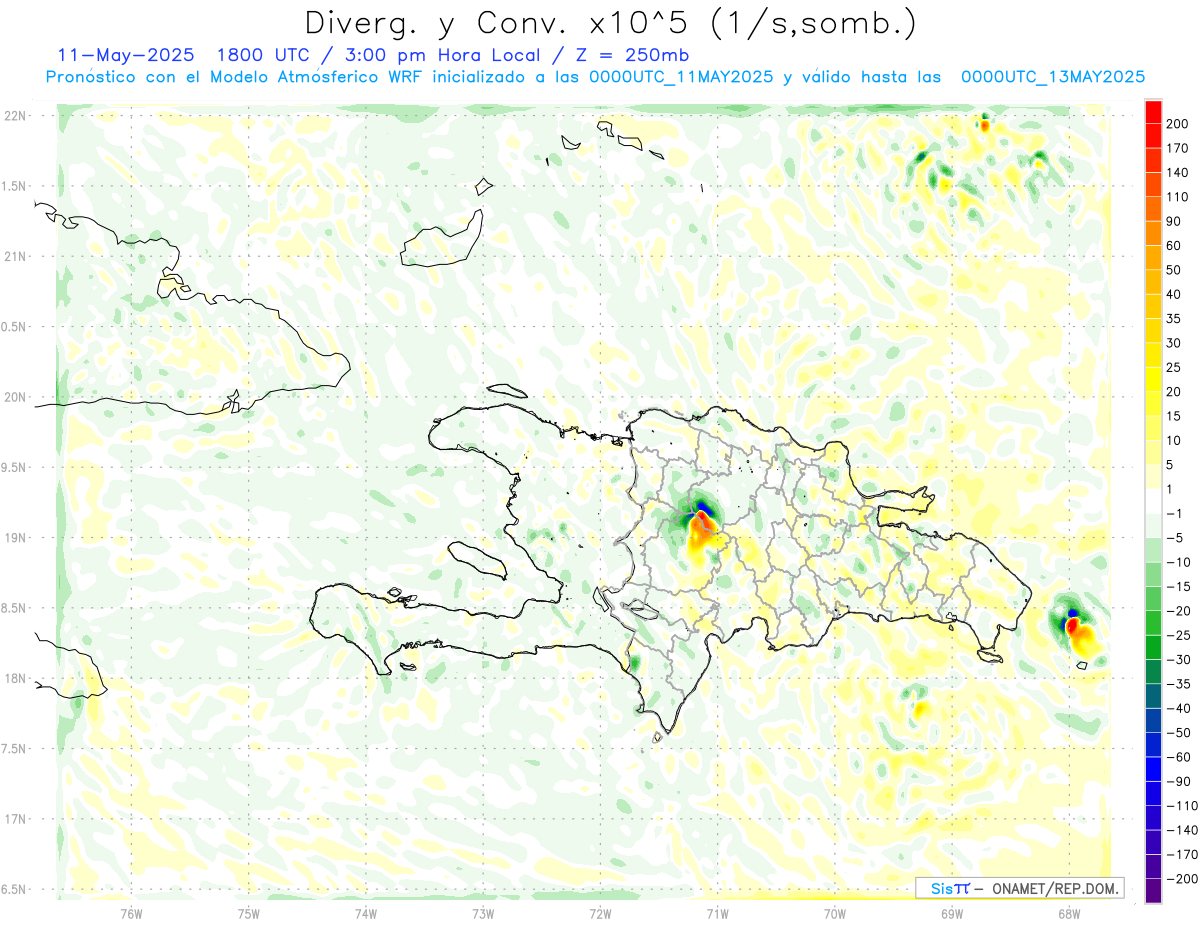
Task: Click the colorbar value 170
Action: tap(1178, 148)
